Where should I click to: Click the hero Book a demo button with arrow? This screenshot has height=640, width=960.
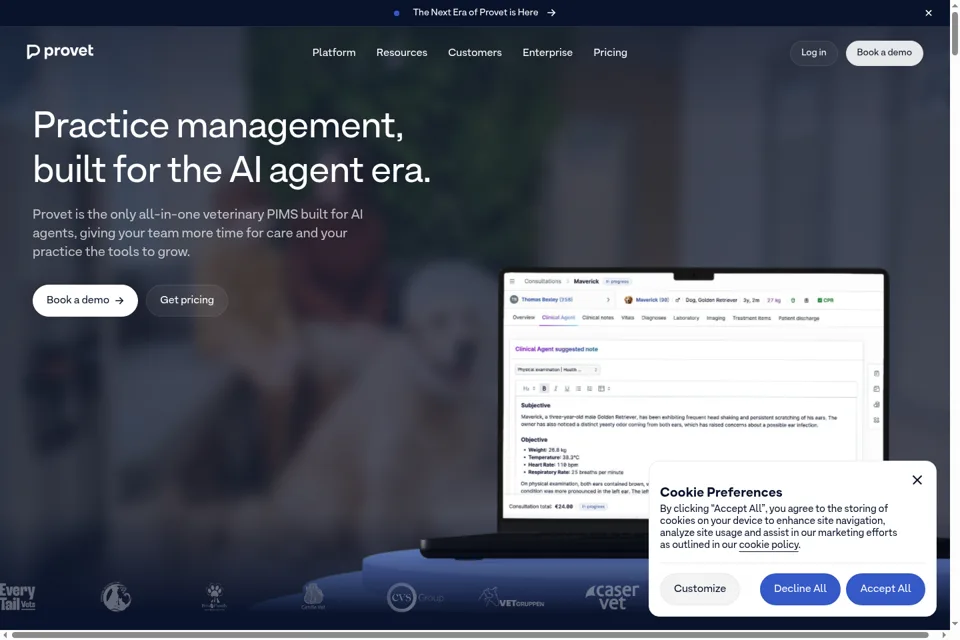point(85,300)
